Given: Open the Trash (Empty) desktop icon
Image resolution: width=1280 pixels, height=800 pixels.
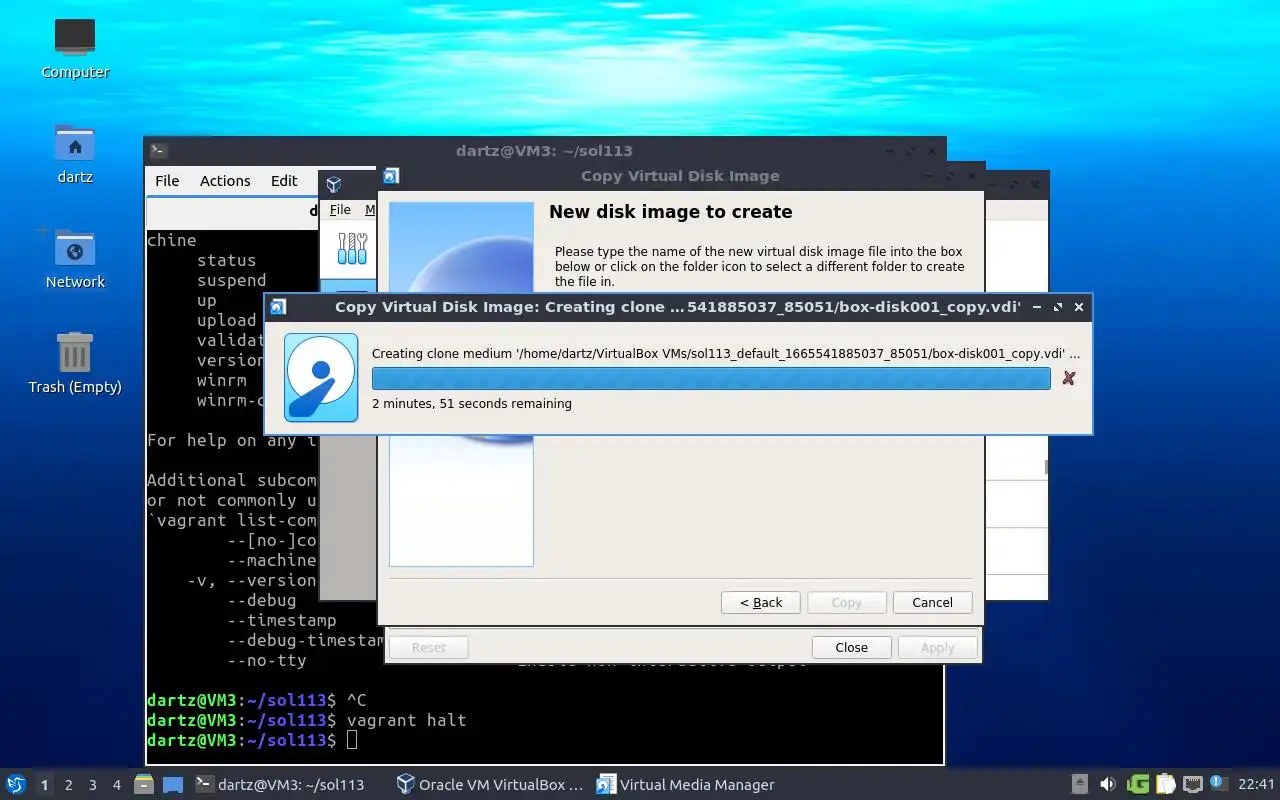Looking at the screenshot, I should tap(75, 364).
